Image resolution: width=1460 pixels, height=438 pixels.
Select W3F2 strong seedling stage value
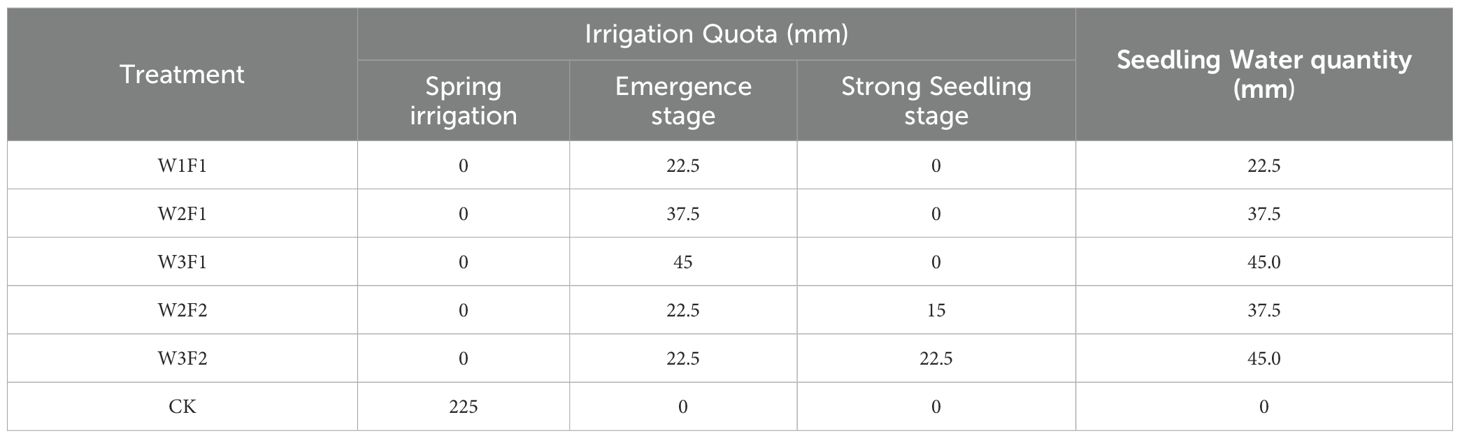tap(935, 358)
